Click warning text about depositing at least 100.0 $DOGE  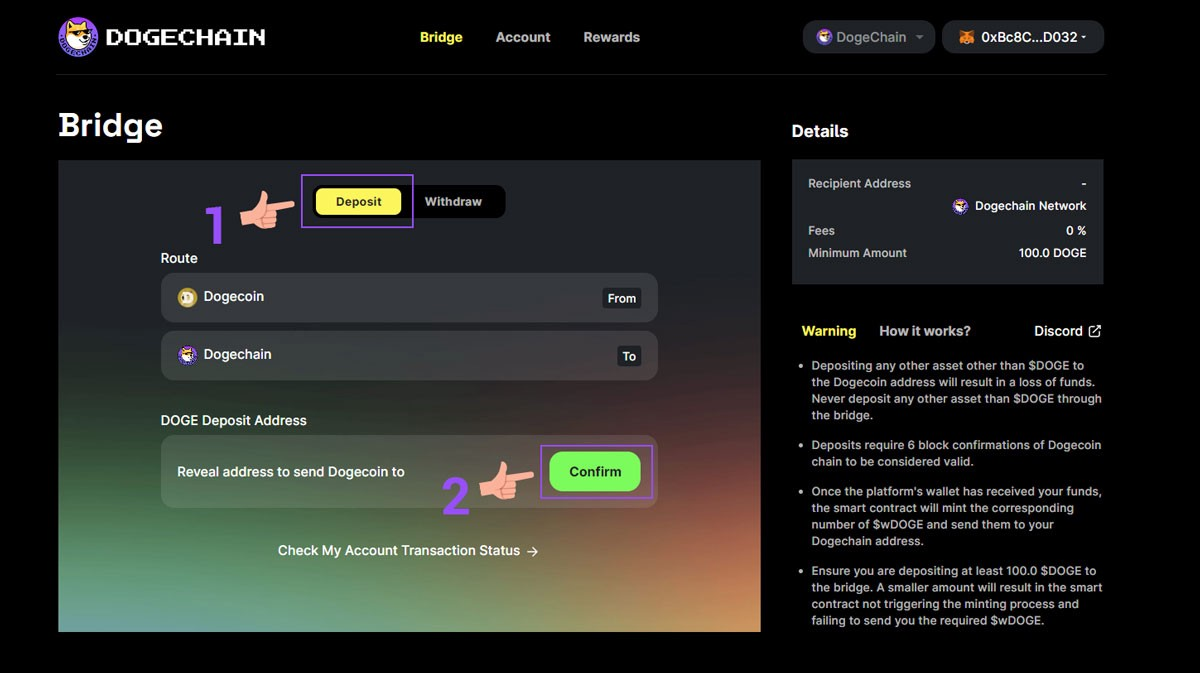pos(957,596)
